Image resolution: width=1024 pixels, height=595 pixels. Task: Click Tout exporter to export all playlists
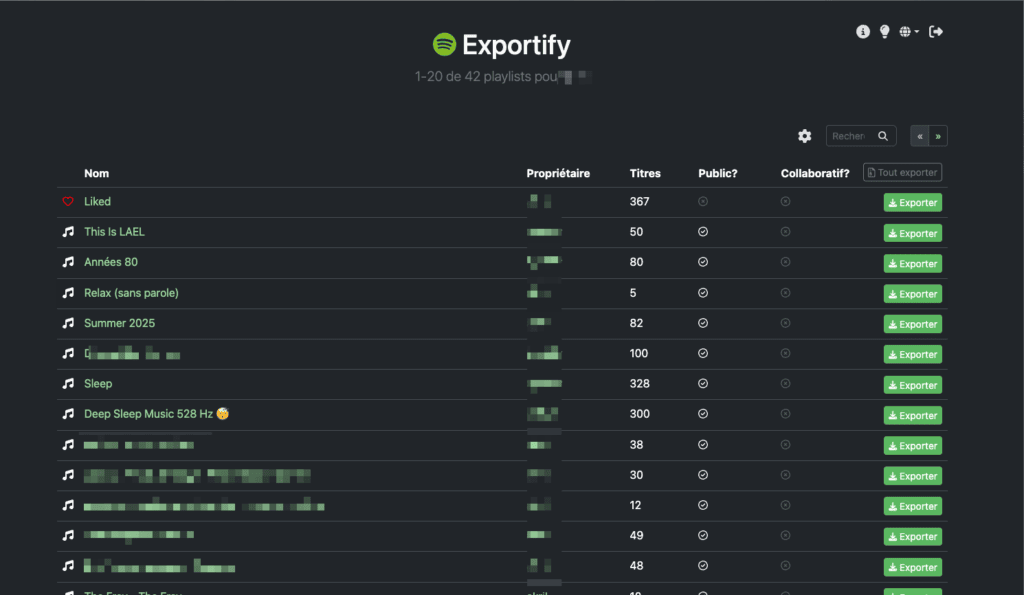(902, 172)
